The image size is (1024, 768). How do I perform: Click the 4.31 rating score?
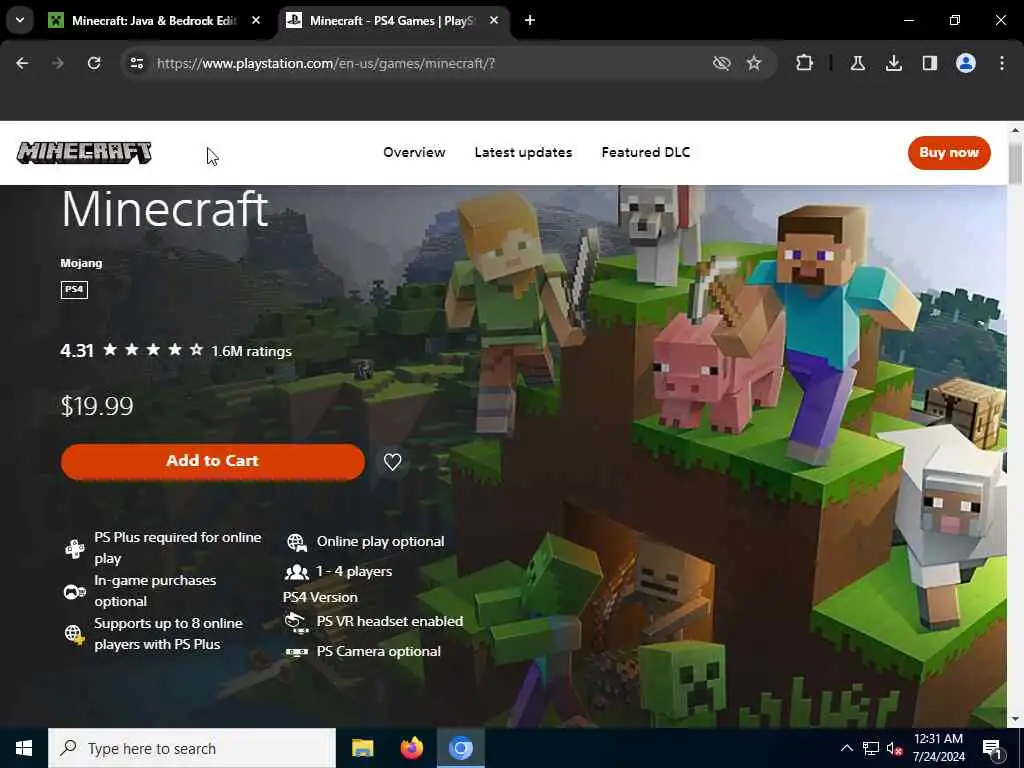pos(77,351)
